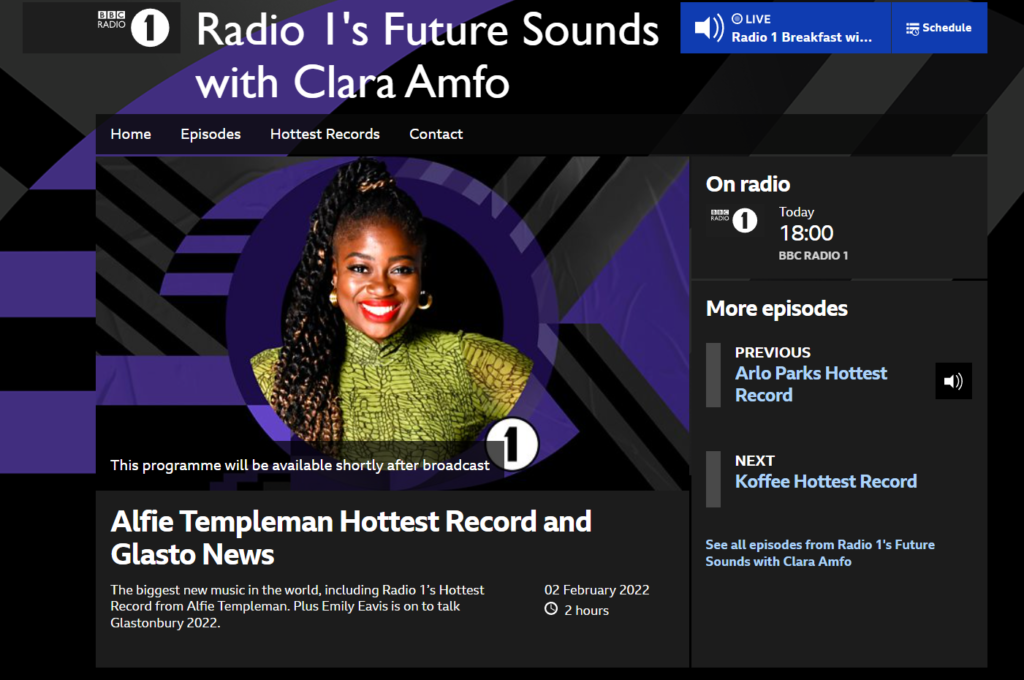The height and width of the screenshot is (680, 1024).
Task: Click the Alfie Templeman episode title
Action: [x=351, y=538]
